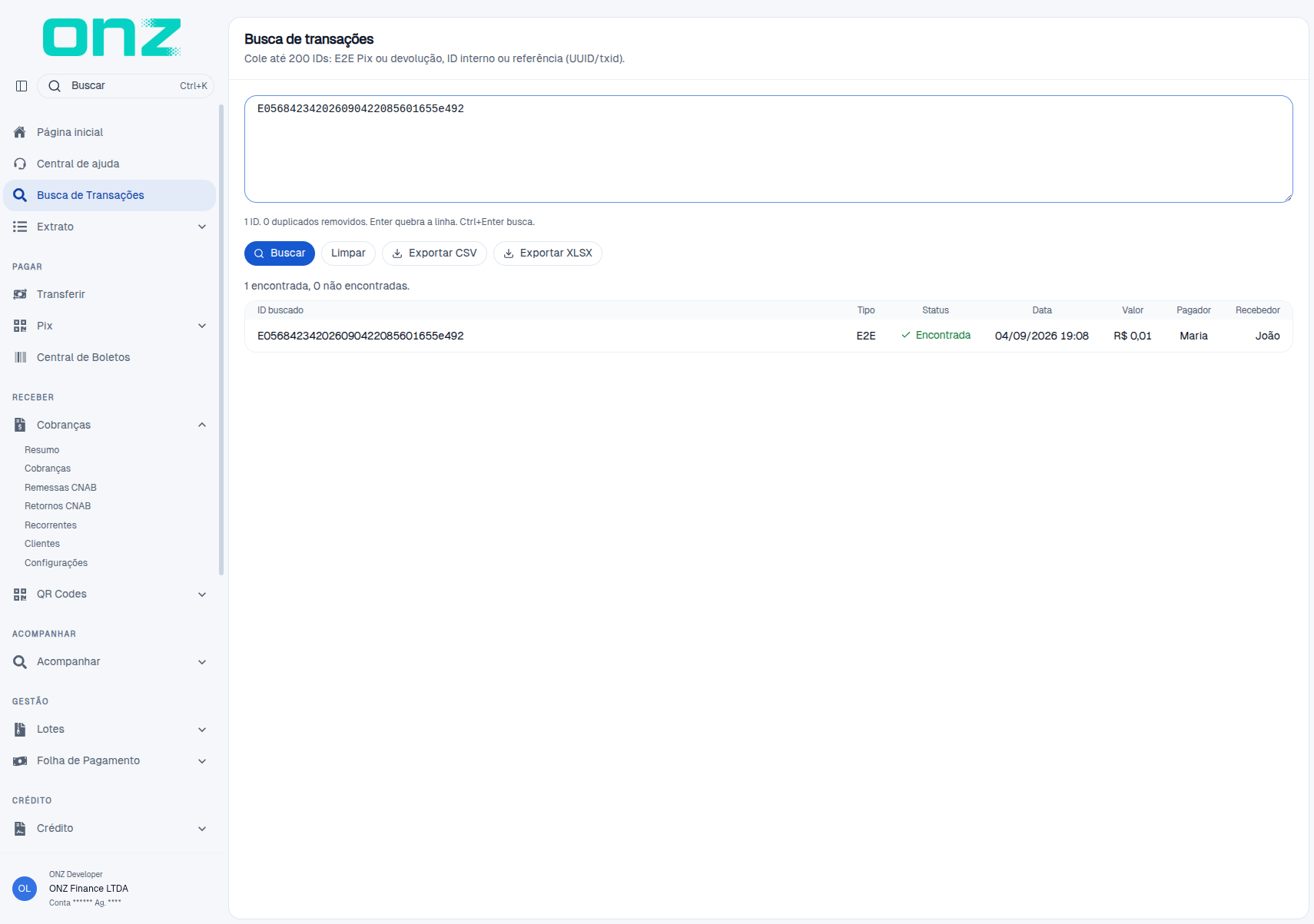
Task: Open the Clientes submenu item
Action: 42,544
